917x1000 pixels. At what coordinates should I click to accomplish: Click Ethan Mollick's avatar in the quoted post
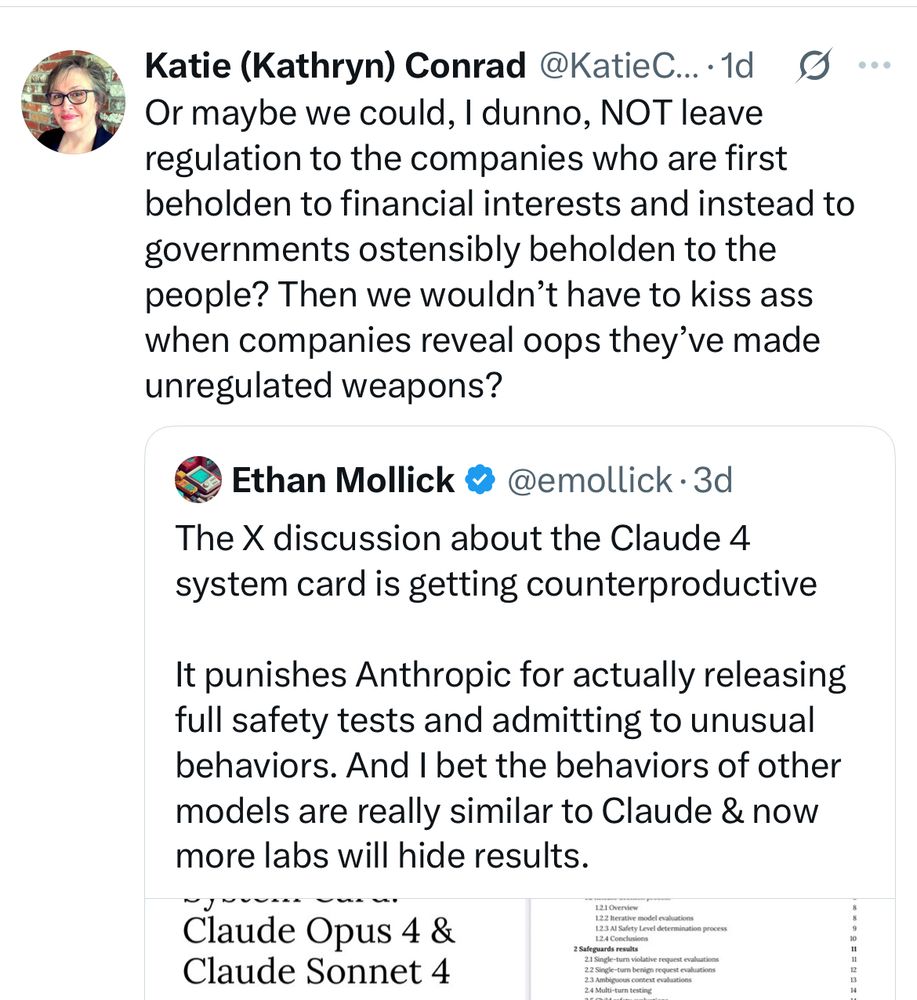pos(196,480)
